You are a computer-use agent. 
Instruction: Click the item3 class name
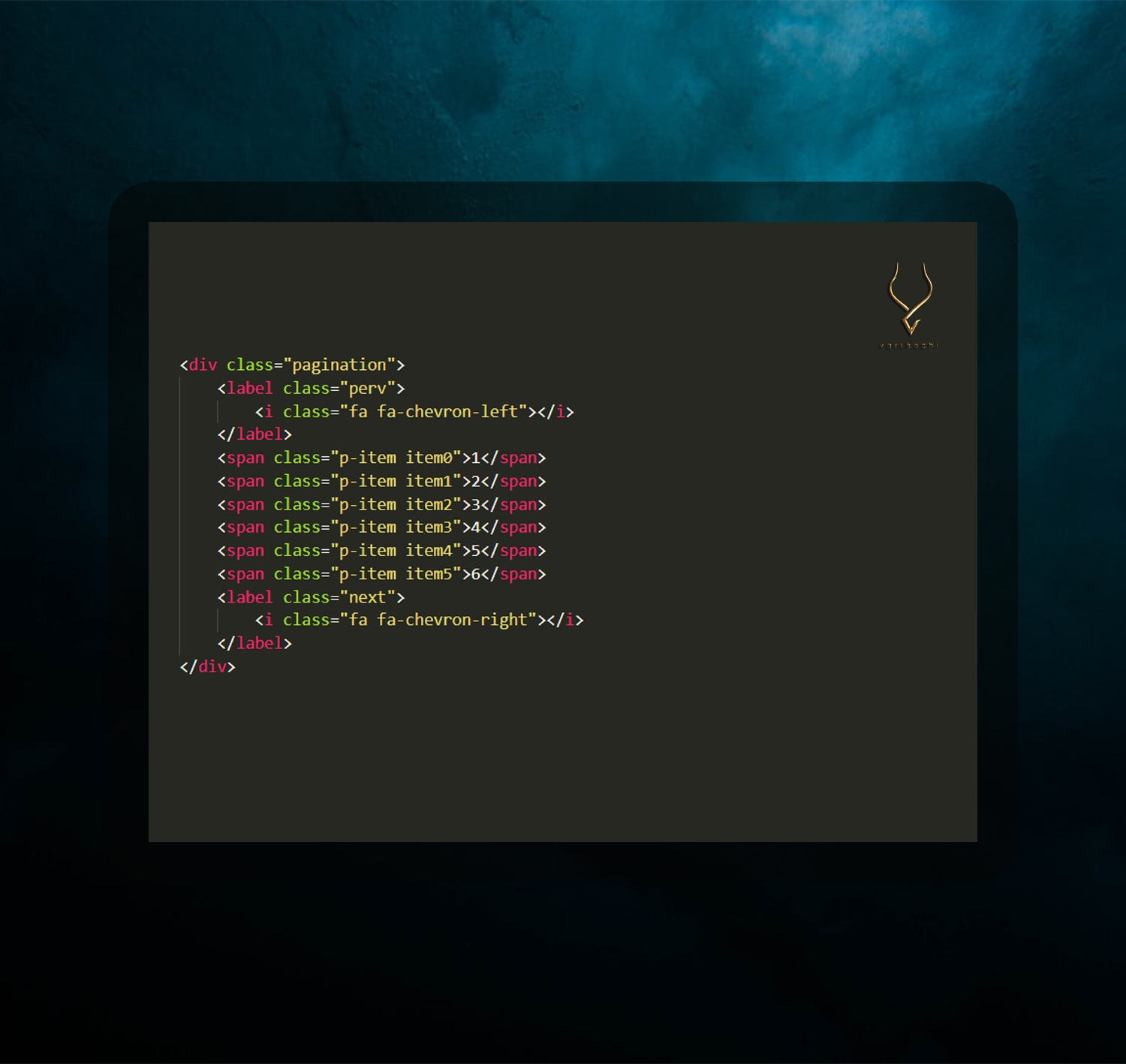point(432,527)
